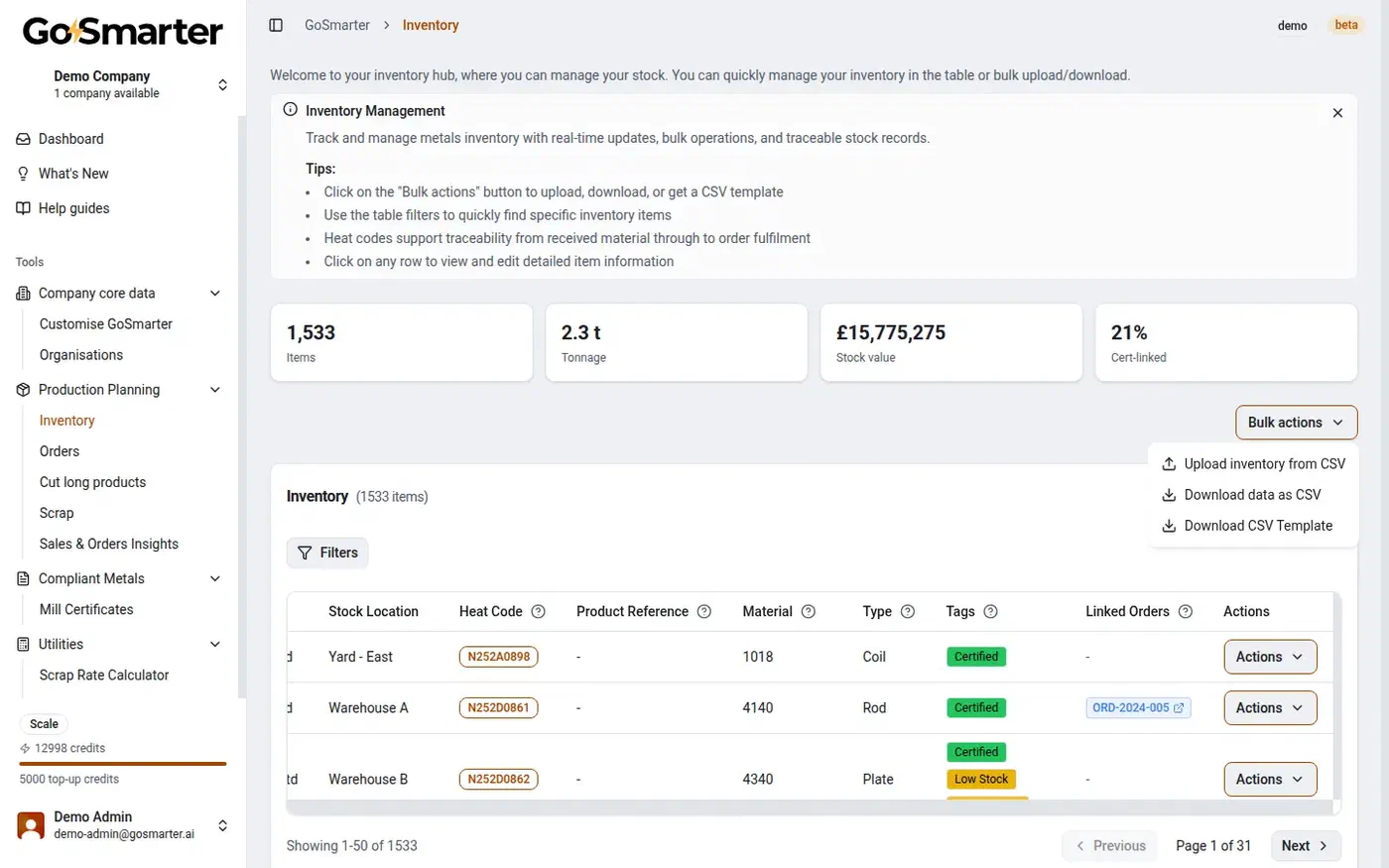Screen dimensions: 1389x868
Task: Dismiss the Inventory Management tips panel
Action: [x=1337, y=113]
